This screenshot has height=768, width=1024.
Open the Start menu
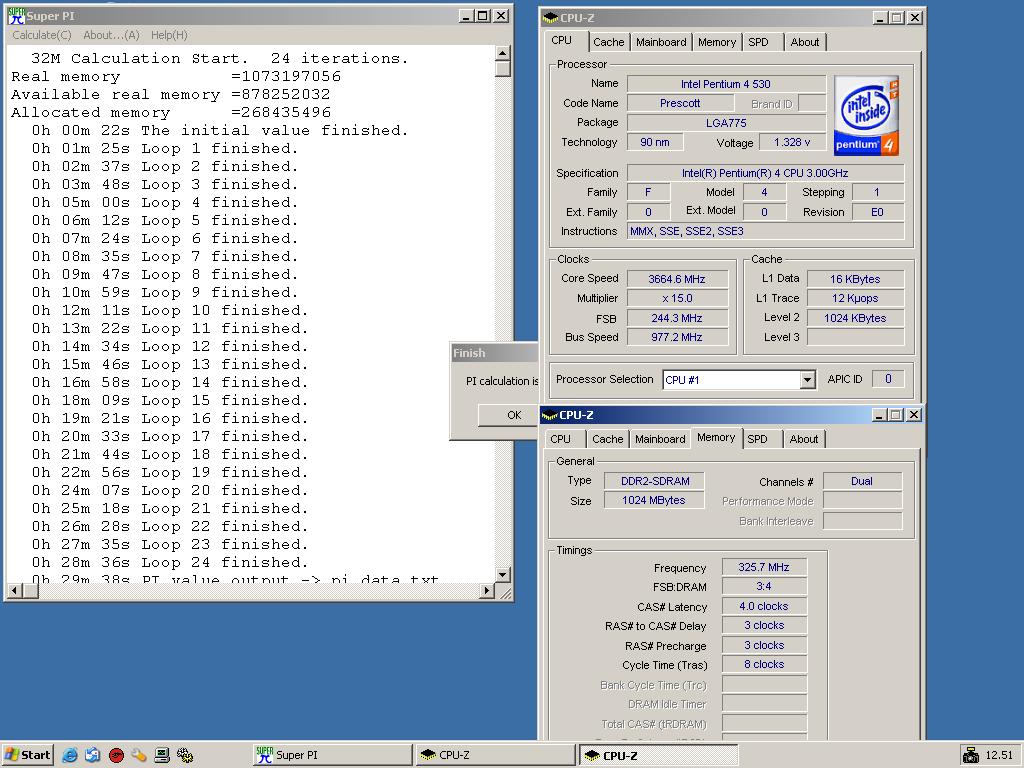(x=27, y=755)
